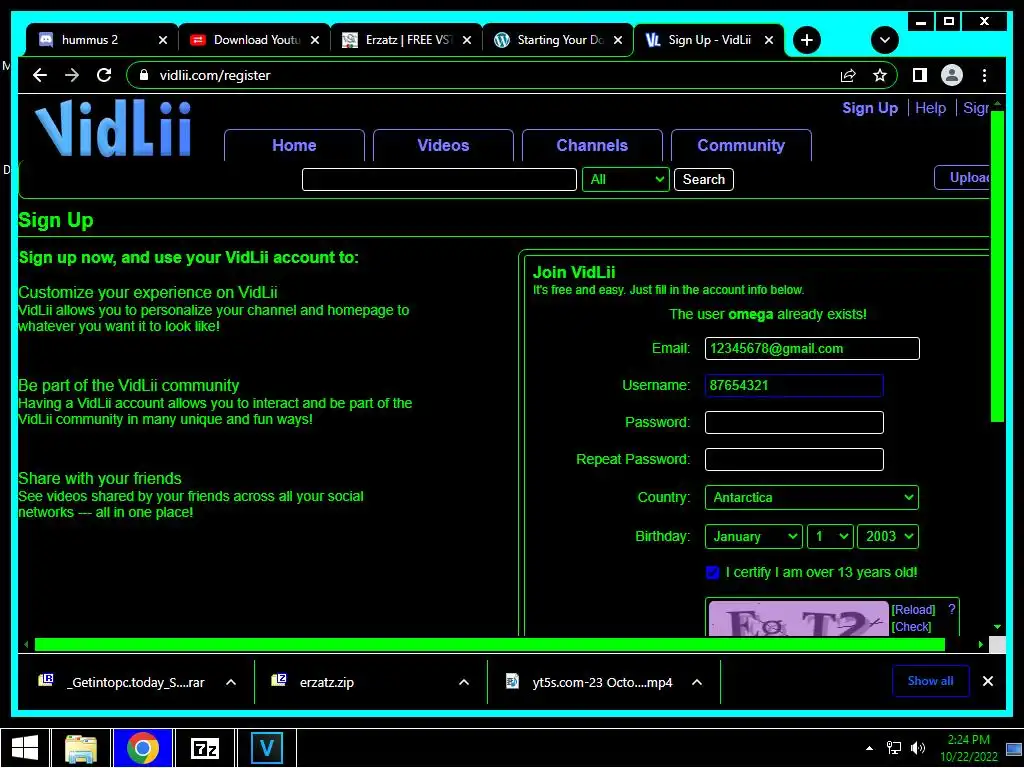1024x768 pixels.
Task: Click the green horizontal scrollbar thumb
Action: (x=489, y=645)
